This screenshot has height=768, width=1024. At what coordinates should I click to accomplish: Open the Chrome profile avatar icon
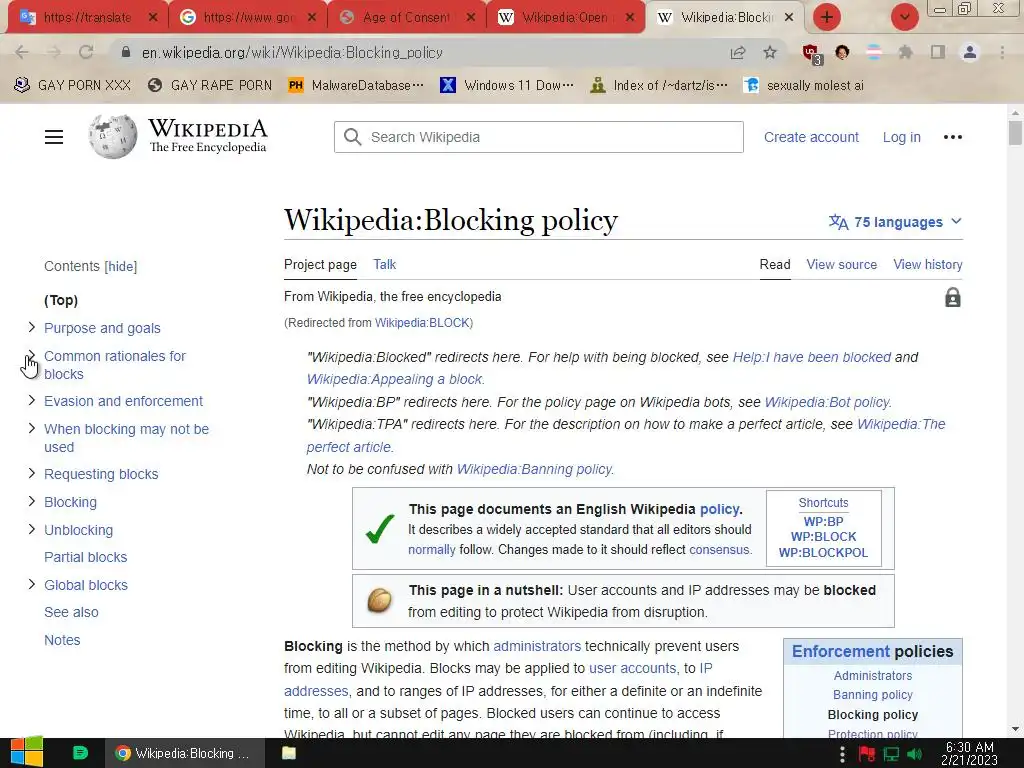click(970, 52)
